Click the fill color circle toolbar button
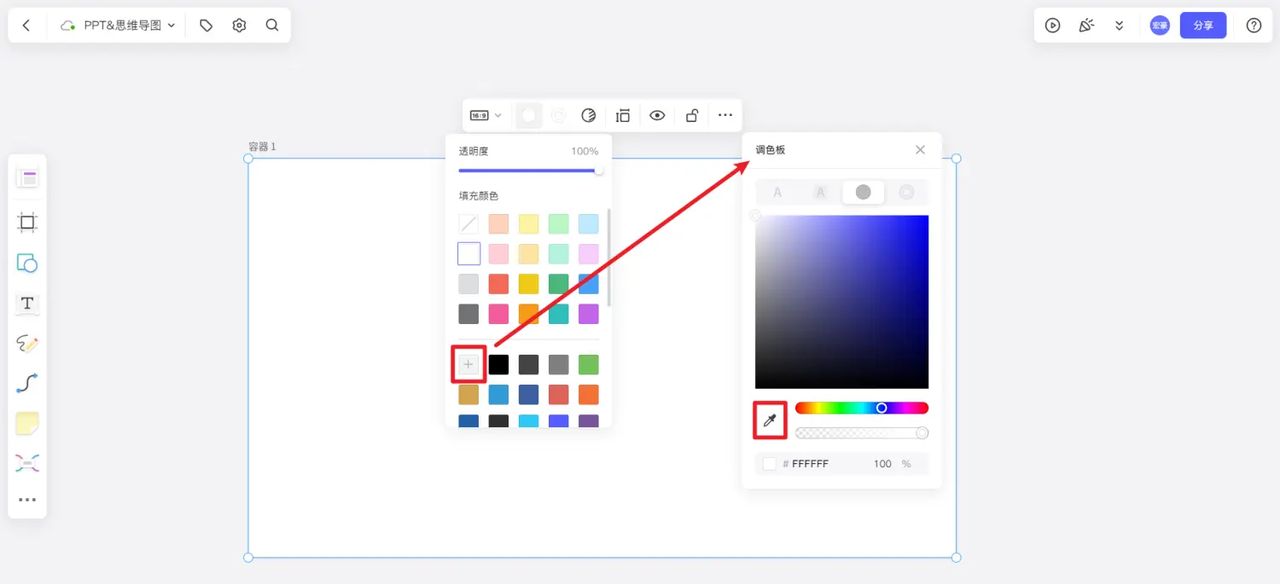Screen dimensions: 1280x584 click(x=529, y=115)
